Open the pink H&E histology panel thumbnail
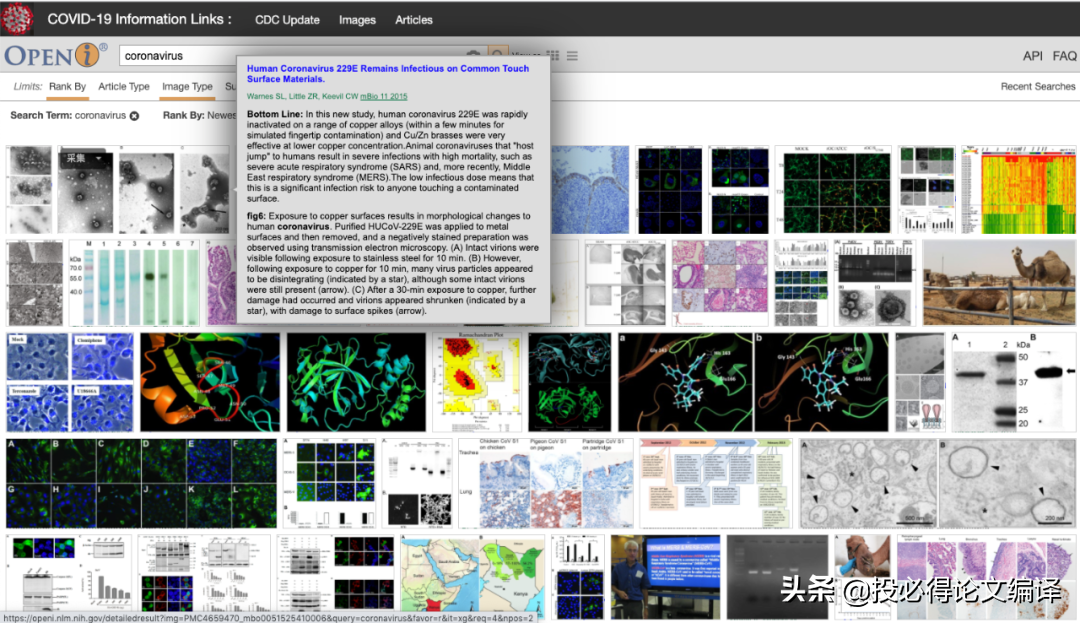Screen dimensions: 1080x623 coord(720,282)
